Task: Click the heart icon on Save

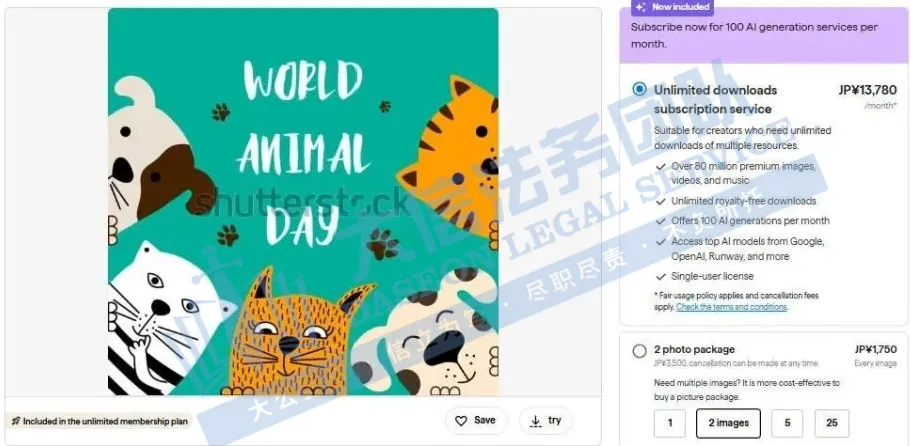Action: [461, 421]
